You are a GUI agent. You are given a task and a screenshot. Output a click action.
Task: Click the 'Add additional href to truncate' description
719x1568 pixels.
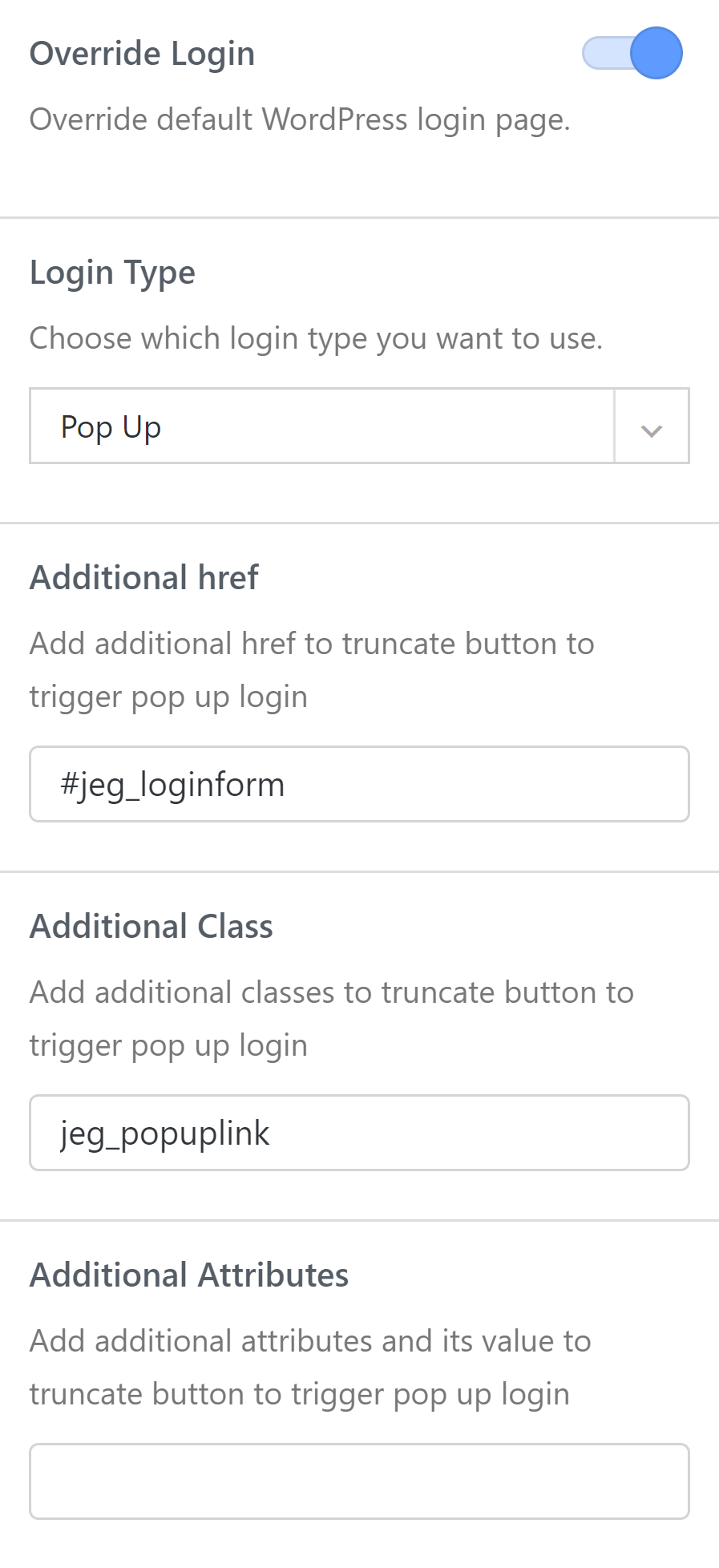312,644
